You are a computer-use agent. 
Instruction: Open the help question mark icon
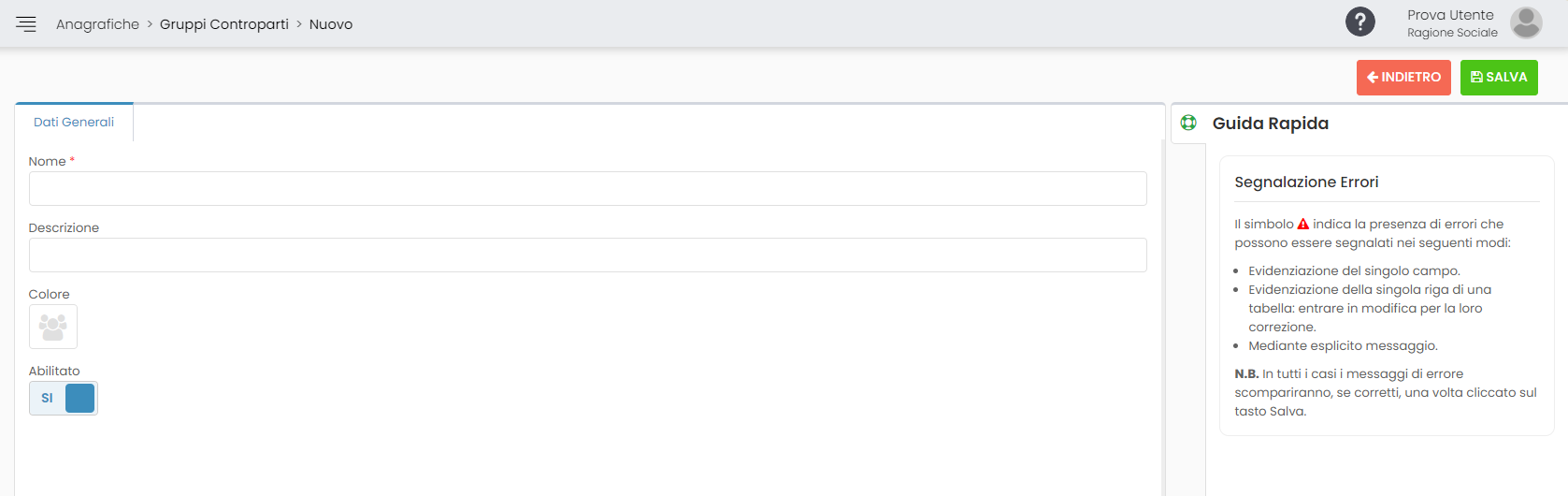click(x=1360, y=22)
